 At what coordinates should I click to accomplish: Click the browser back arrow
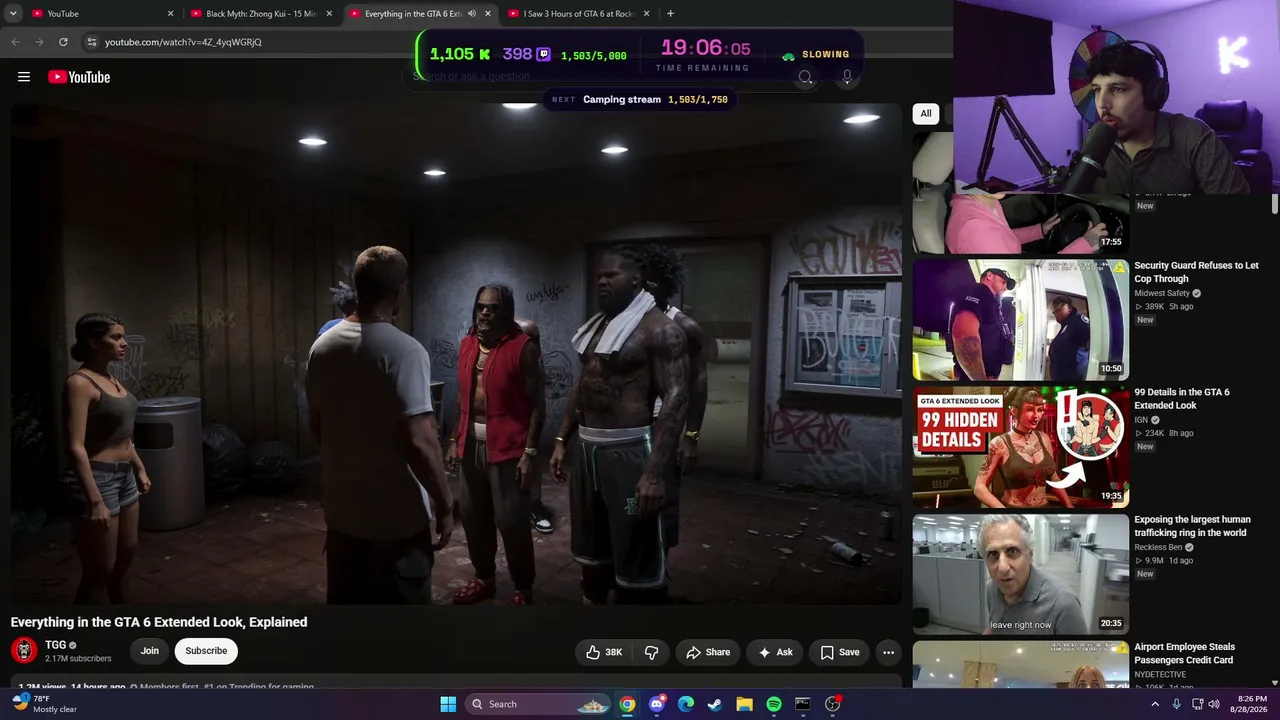[x=15, y=42]
